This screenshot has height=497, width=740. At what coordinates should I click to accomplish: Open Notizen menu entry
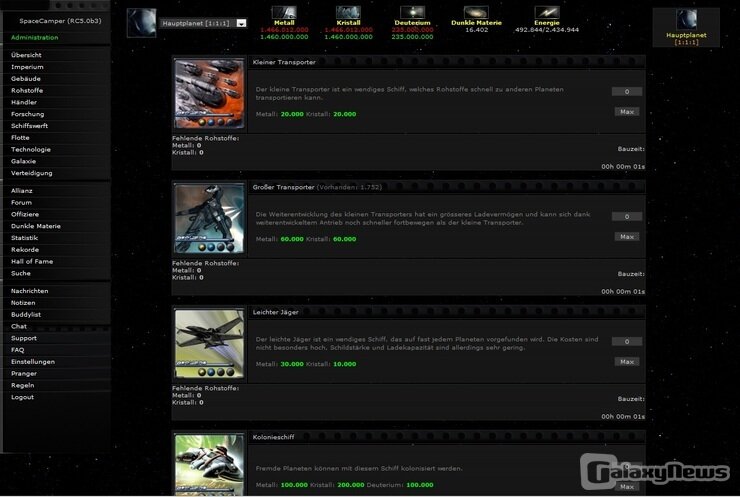click(x=23, y=303)
